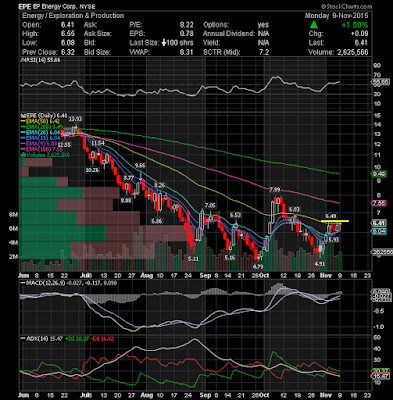Click the 7.55 price tag on right axis
Screen dimensions: 393x400
tap(378, 203)
